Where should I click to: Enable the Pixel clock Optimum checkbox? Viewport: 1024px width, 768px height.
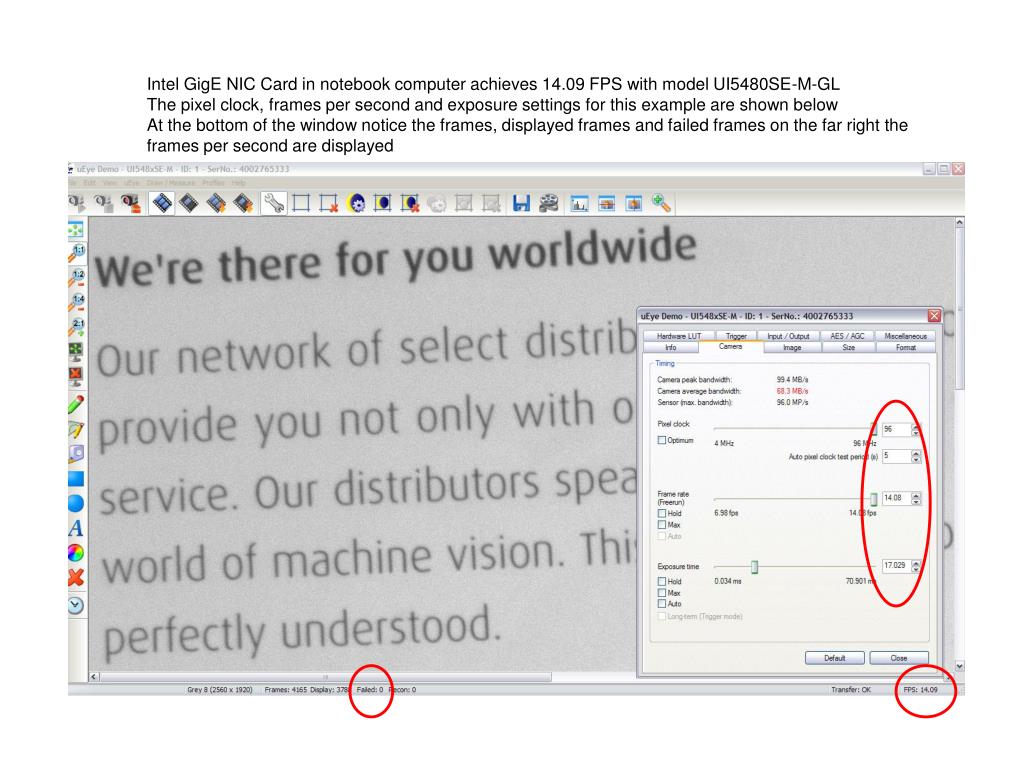coord(662,440)
